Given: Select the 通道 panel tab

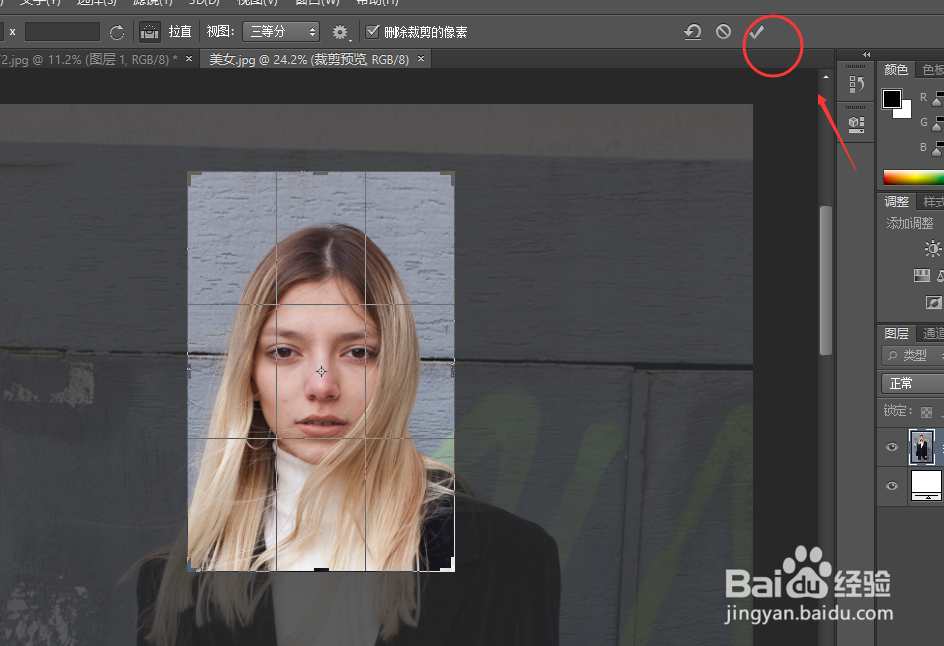Looking at the screenshot, I should point(932,333).
